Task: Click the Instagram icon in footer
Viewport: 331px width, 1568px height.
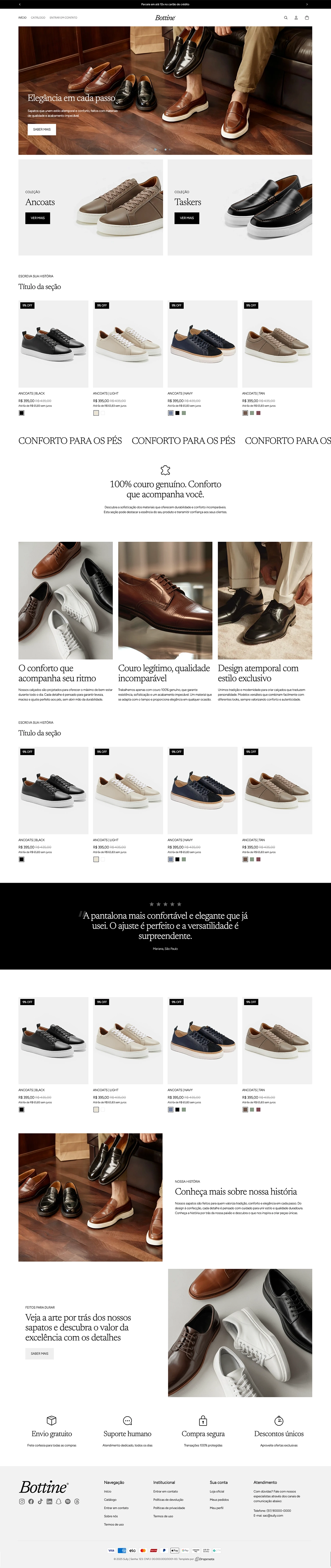Action: 22,1502
